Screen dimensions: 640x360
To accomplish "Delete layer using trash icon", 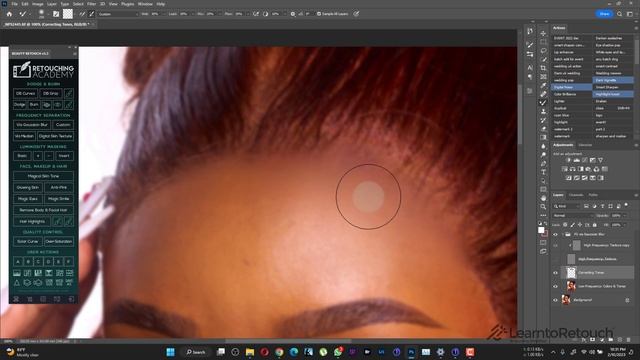I will point(629,340).
